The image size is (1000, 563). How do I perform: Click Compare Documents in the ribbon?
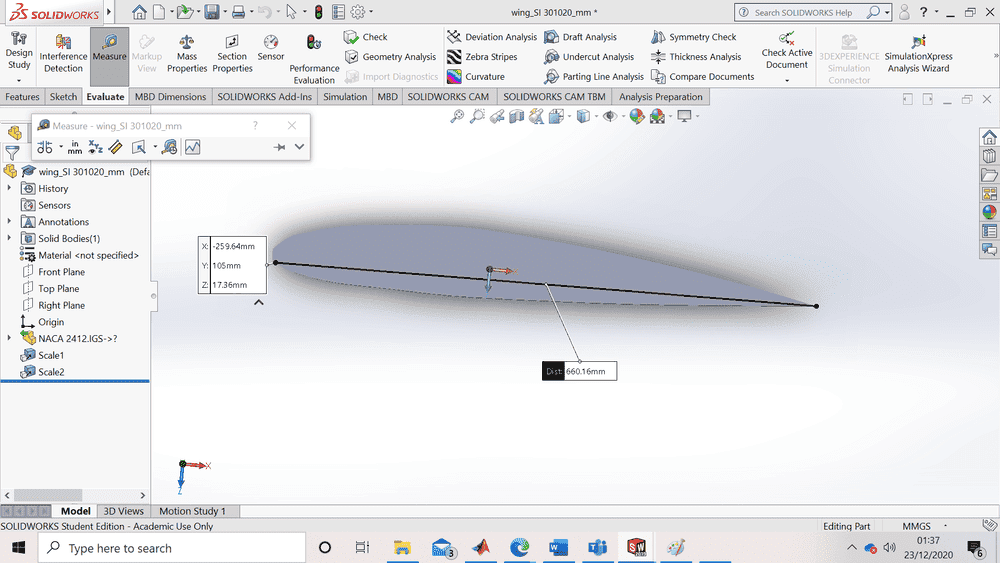pos(703,77)
